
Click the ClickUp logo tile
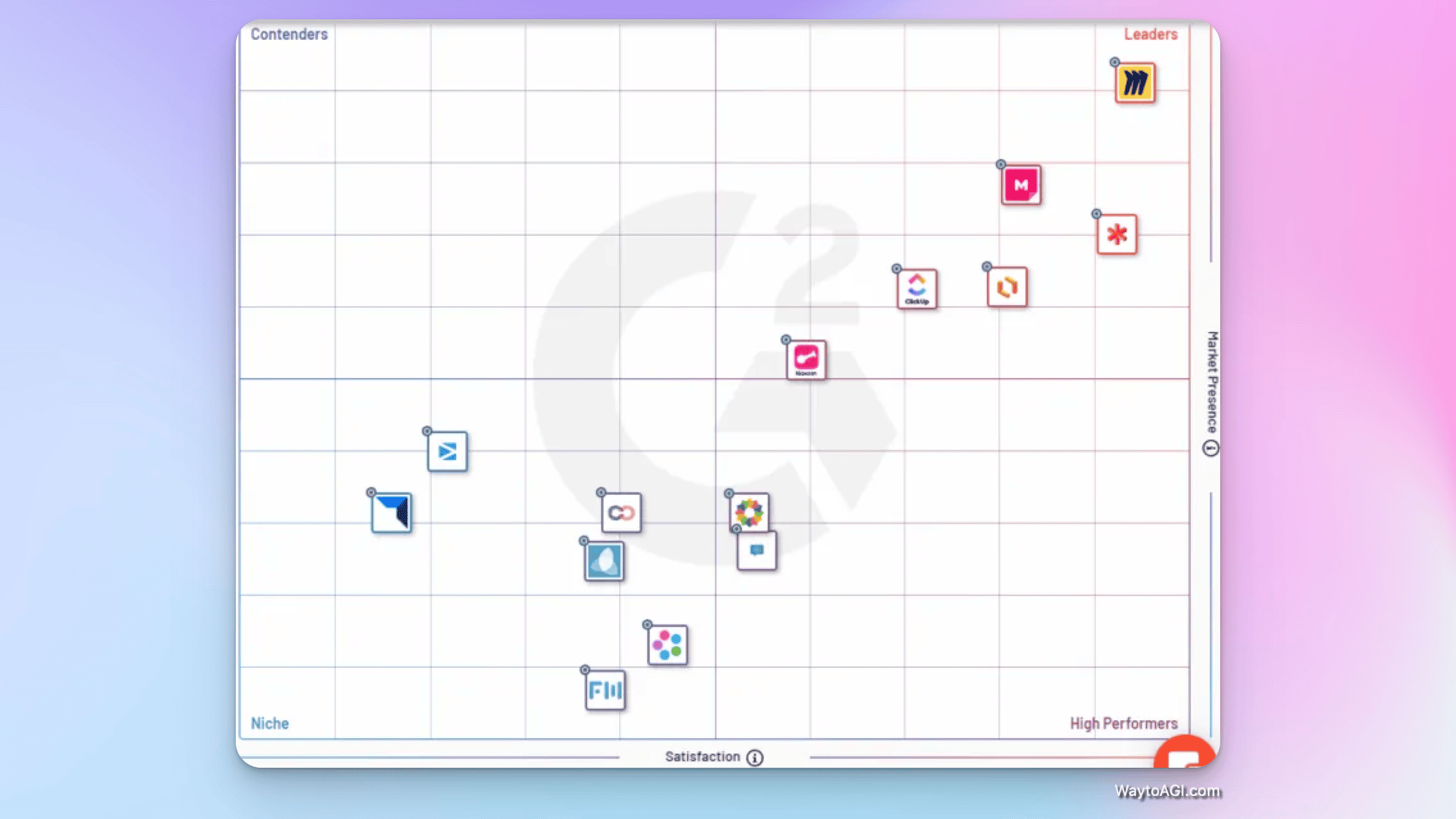917,289
